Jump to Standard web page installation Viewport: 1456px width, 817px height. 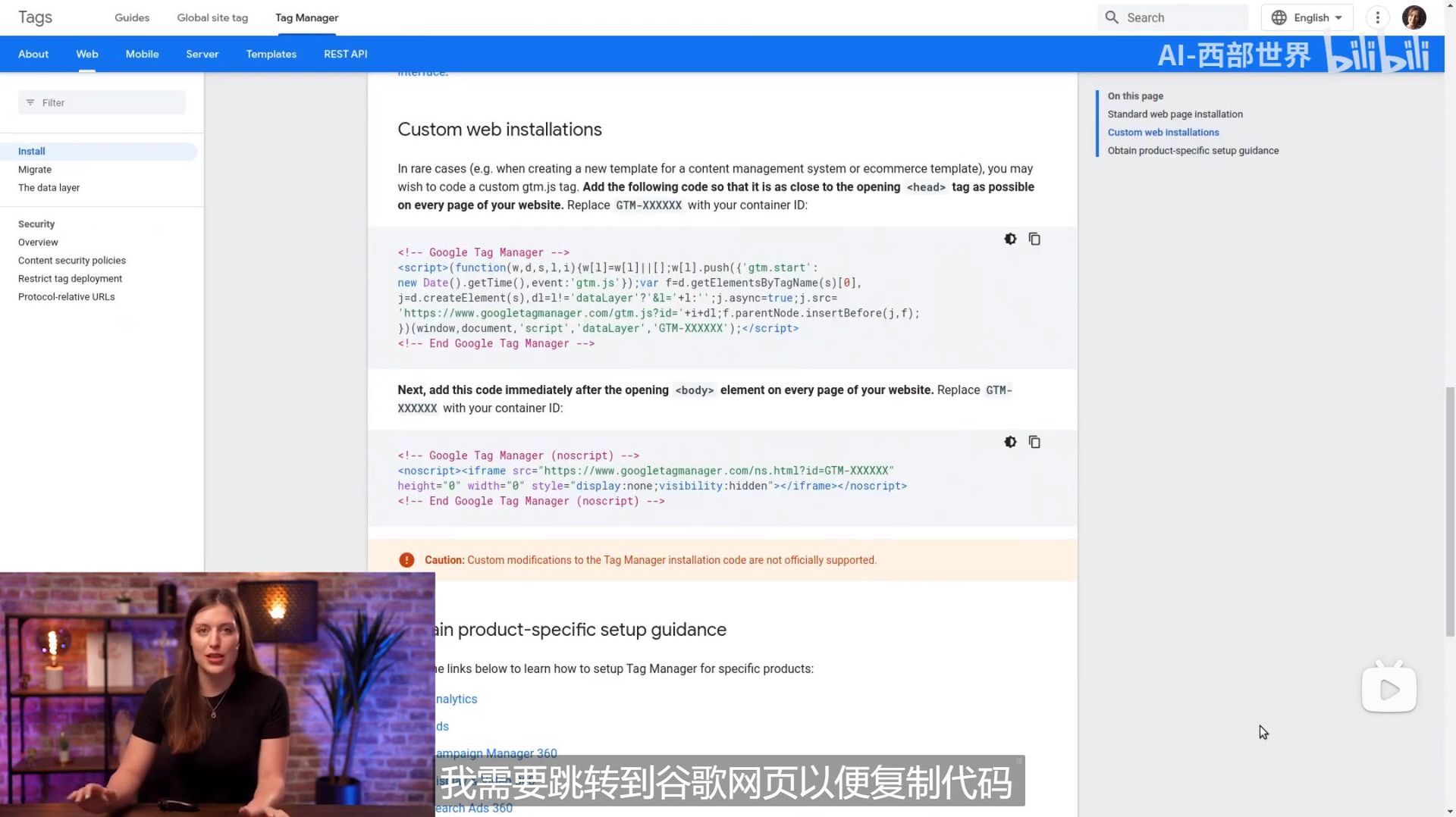[1175, 114]
